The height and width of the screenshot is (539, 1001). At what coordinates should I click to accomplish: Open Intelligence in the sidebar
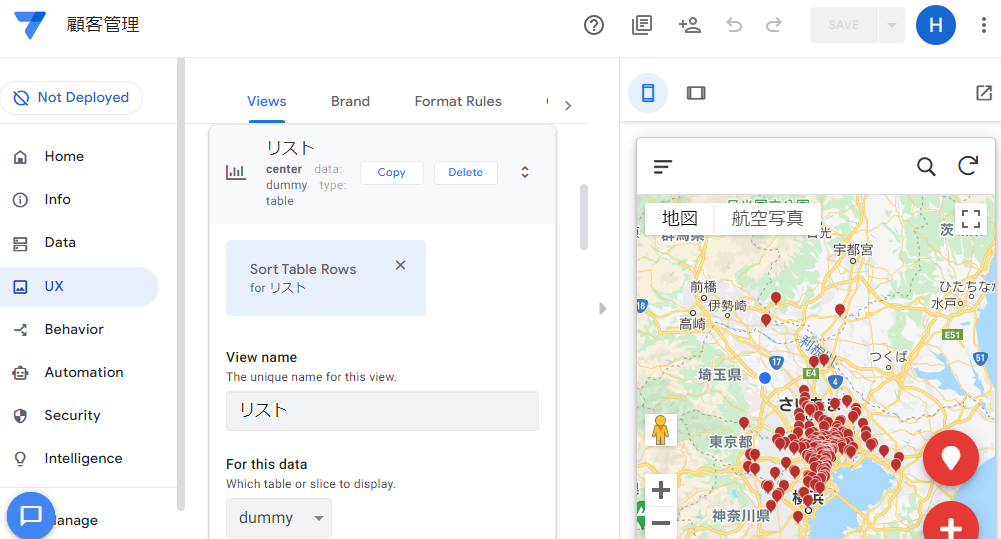pyautogui.click(x=79, y=459)
